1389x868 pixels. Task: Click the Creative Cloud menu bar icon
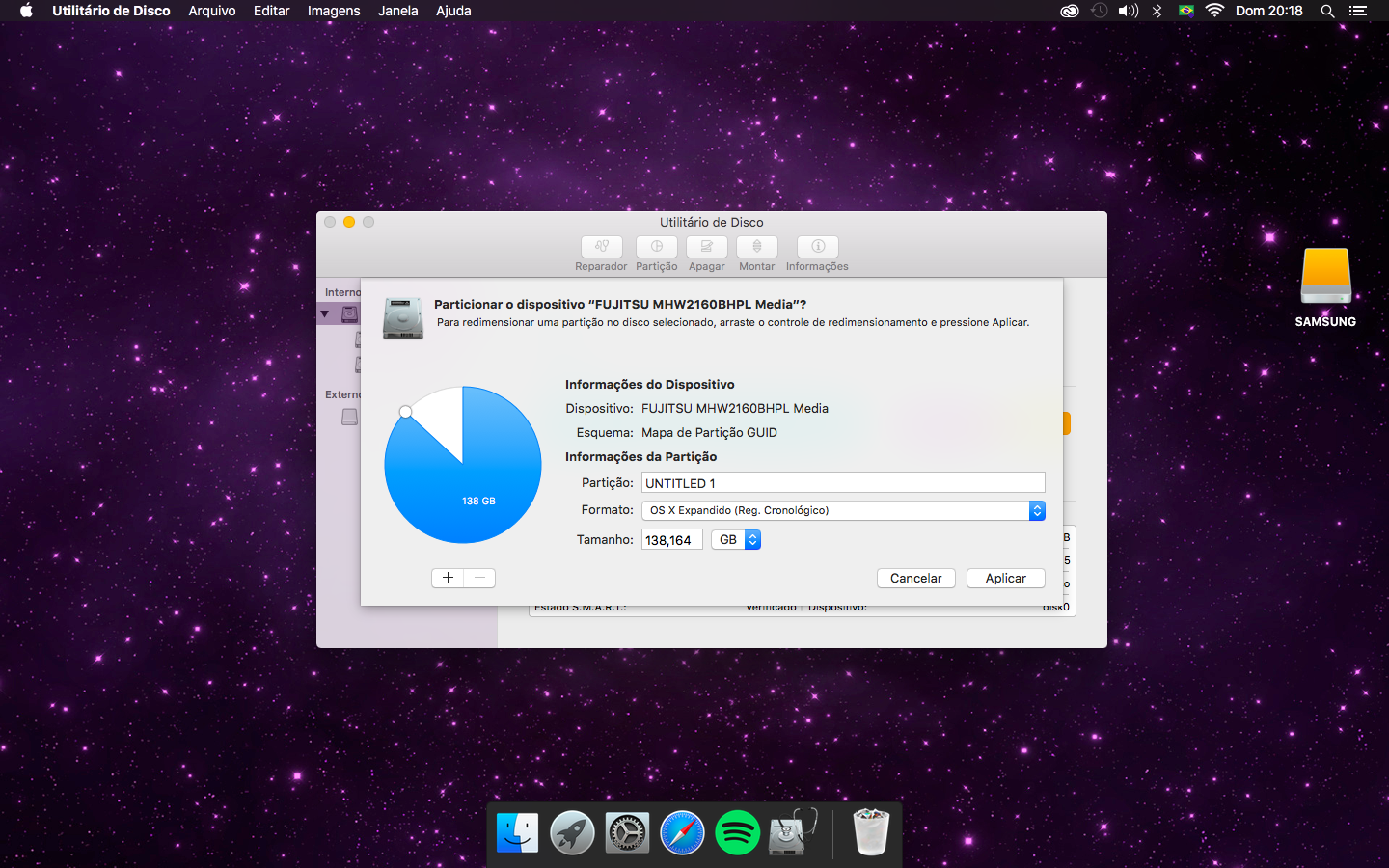coord(1069,11)
